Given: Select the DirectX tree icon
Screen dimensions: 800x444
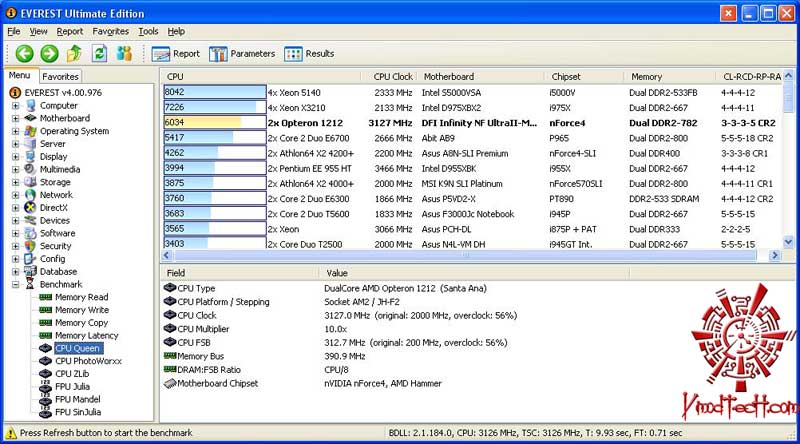Looking at the screenshot, I should point(31,207).
